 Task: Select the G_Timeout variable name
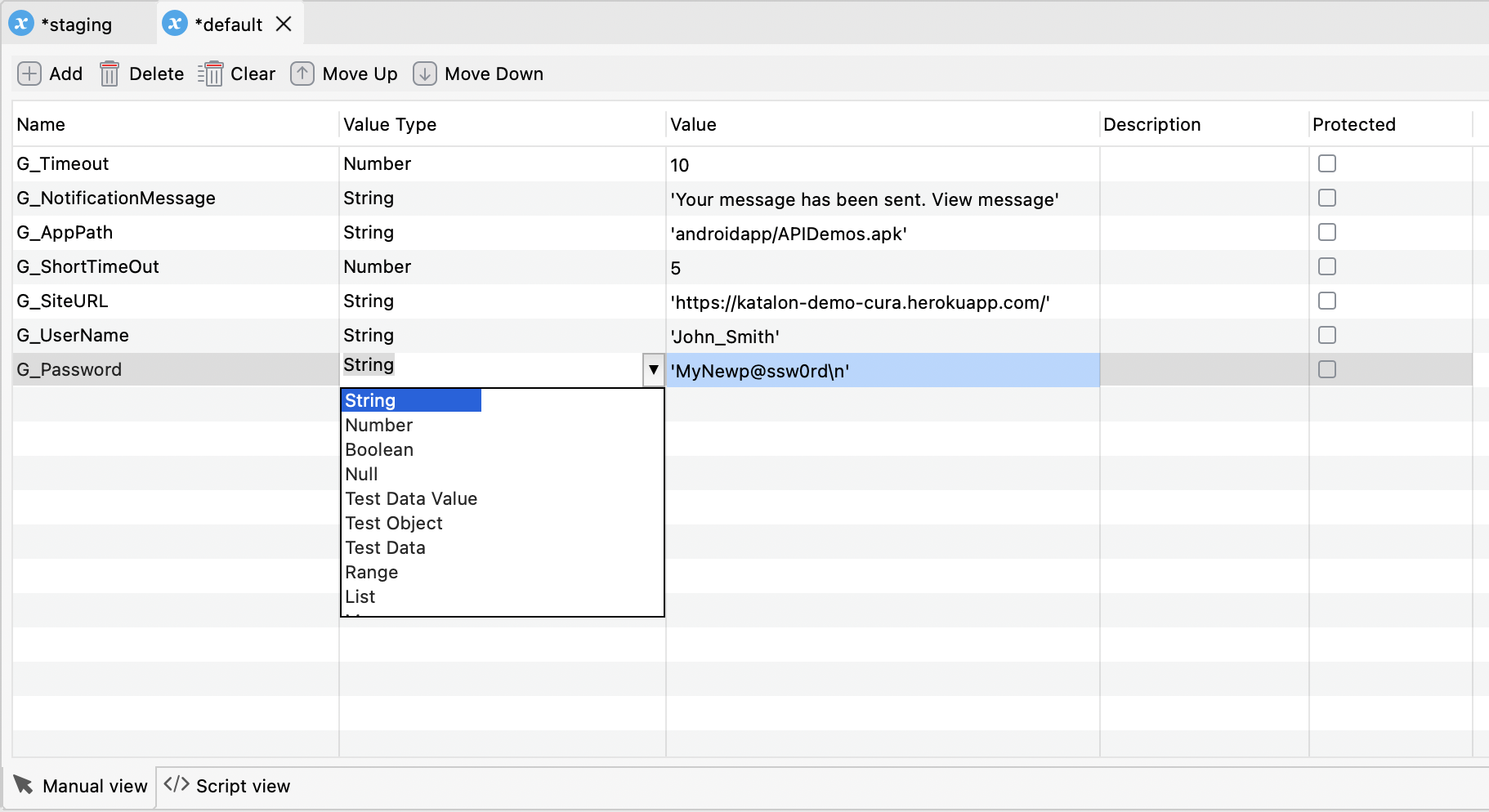(x=63, y=163)
